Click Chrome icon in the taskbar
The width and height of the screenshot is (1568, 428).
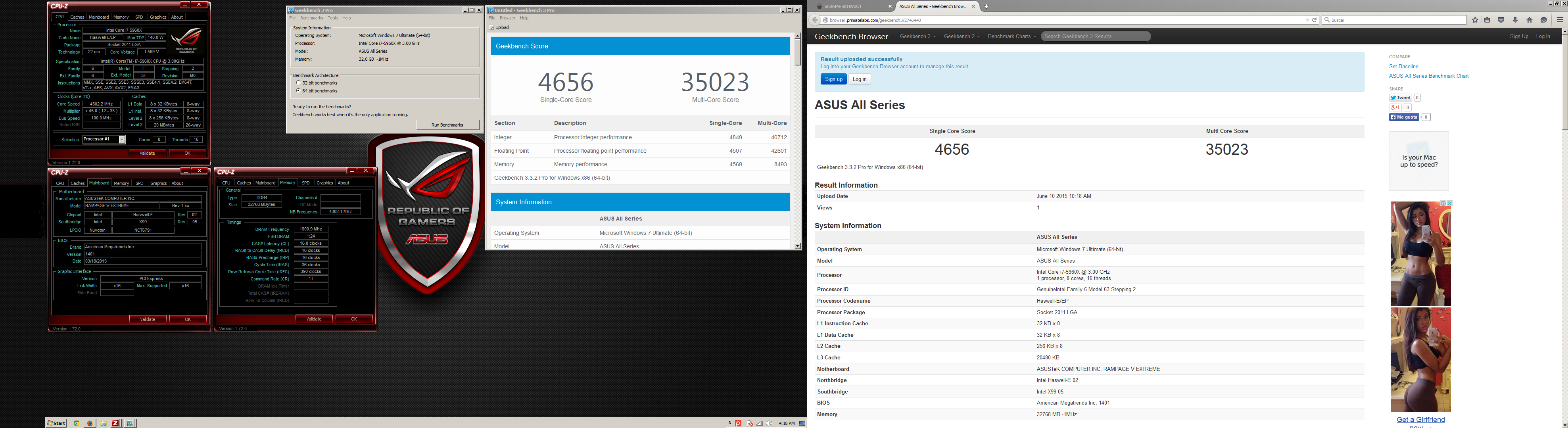coord(77,423)
